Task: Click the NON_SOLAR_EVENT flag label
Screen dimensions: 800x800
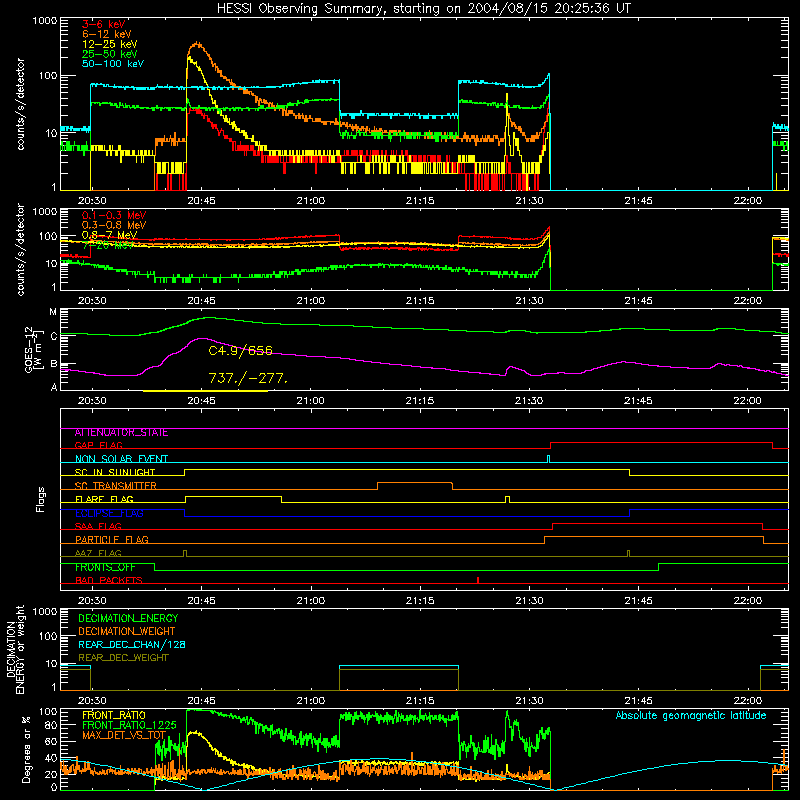Action: click(x=121, y=459)
